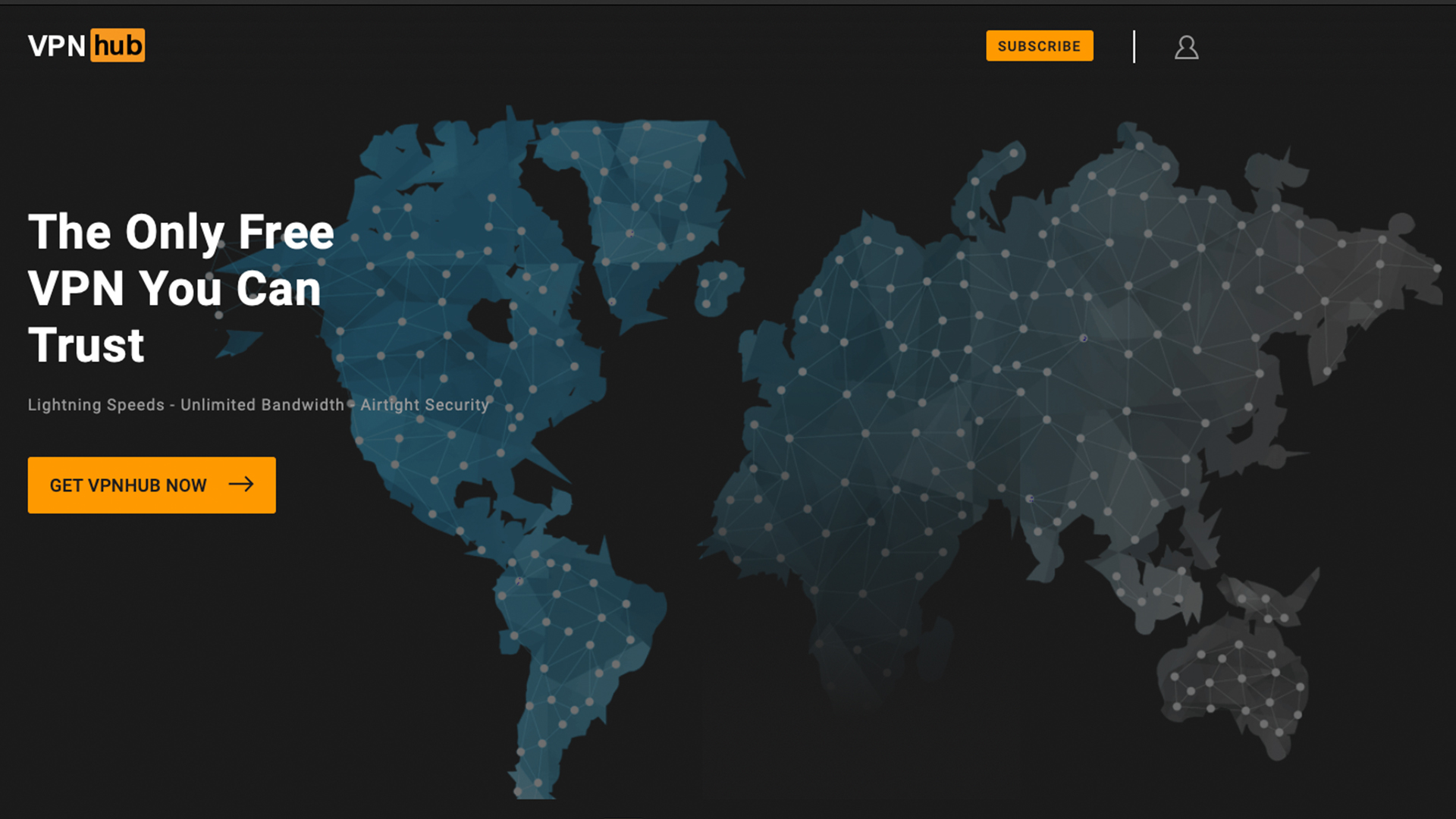This screenshot has width=1456, height=819.
Task: Click the orange SUBSCRIBE button
Action: click(x=1039, y=45)
